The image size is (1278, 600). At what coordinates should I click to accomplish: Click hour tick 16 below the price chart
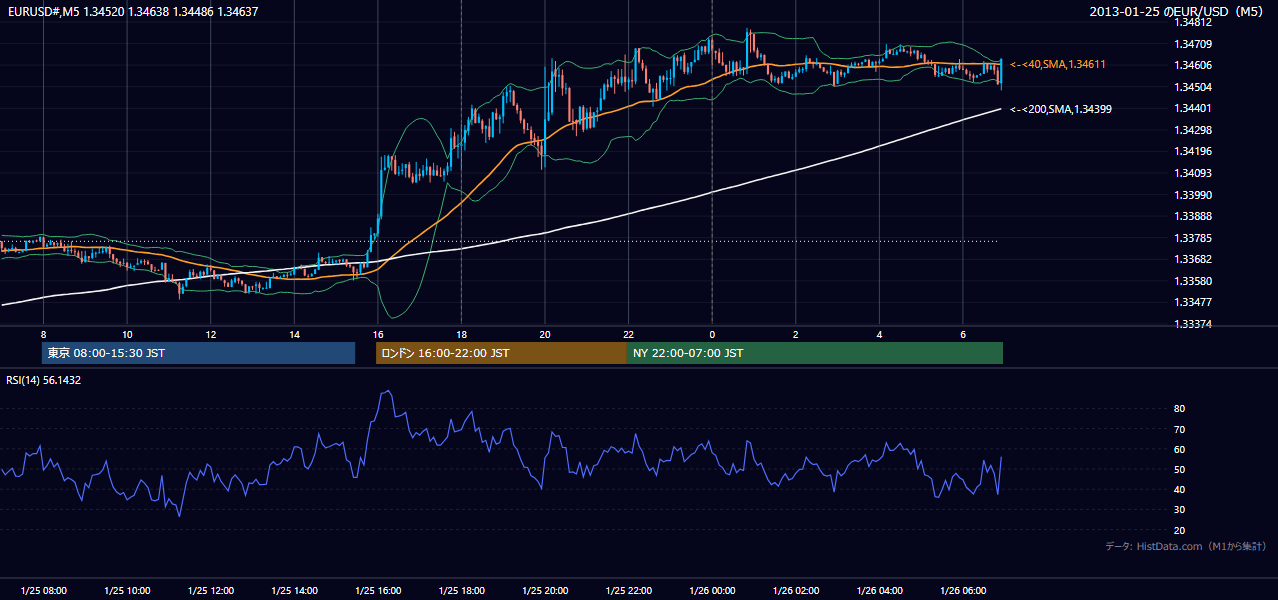click(x=377, y=334)
